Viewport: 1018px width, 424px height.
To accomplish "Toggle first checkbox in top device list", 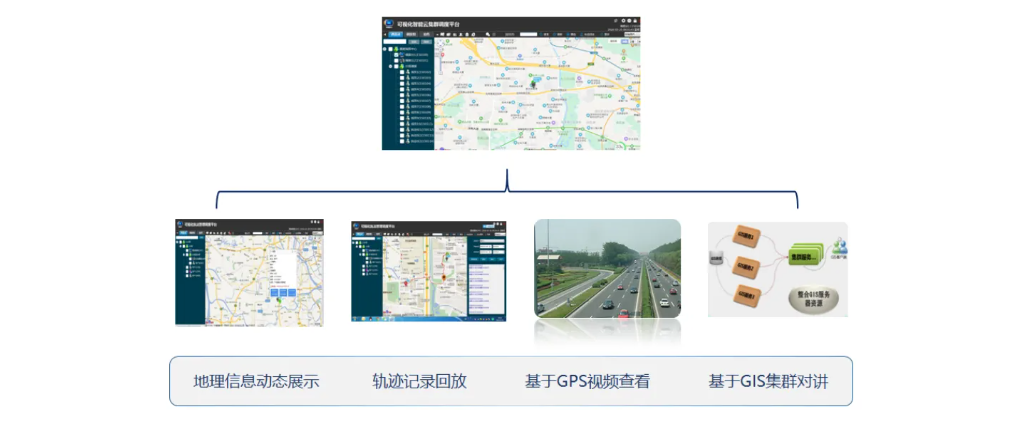I will tap(402, 72).
